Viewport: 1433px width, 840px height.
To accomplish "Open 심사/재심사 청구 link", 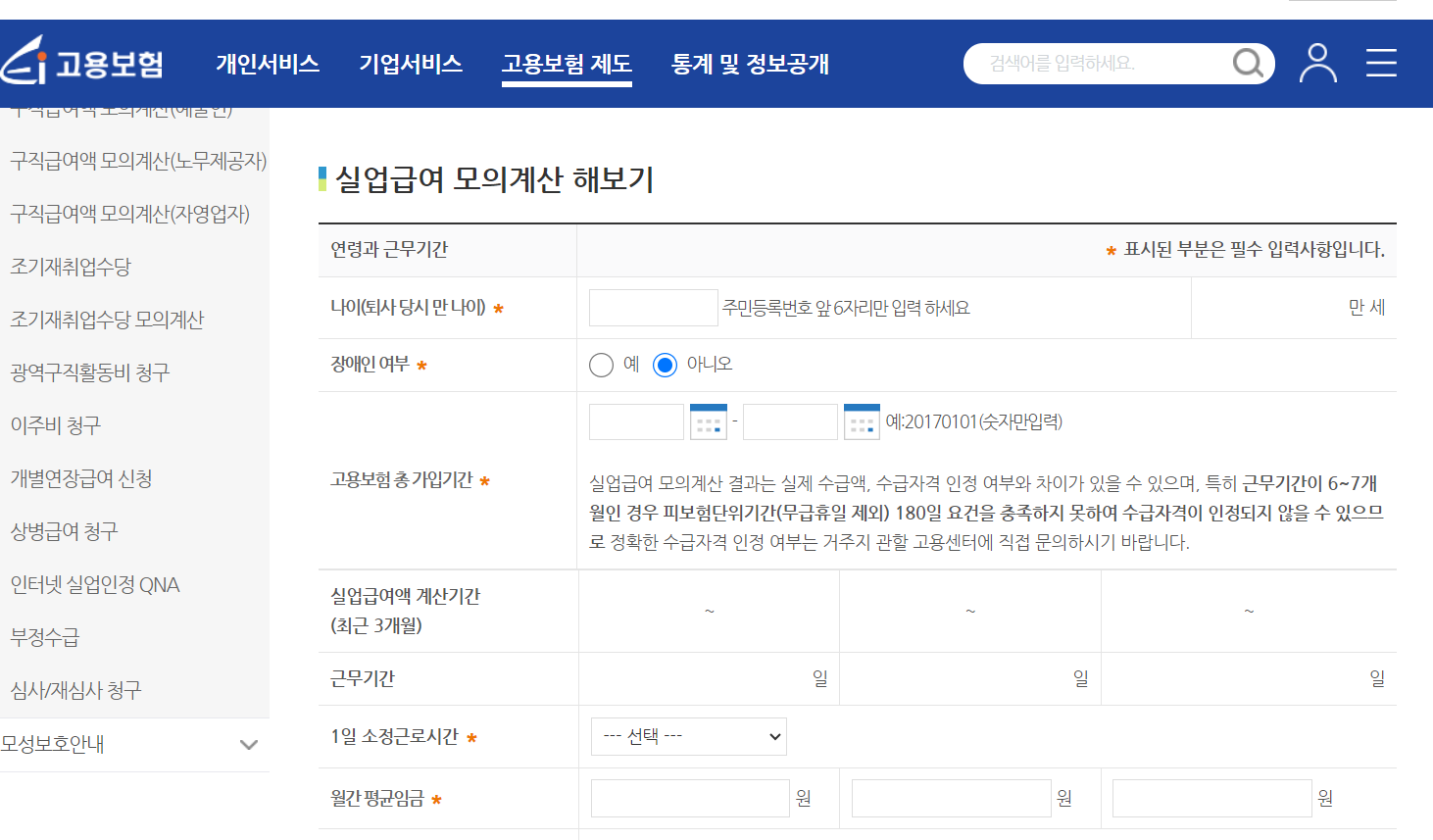I will pyautogui.click(x=75, y=691).
